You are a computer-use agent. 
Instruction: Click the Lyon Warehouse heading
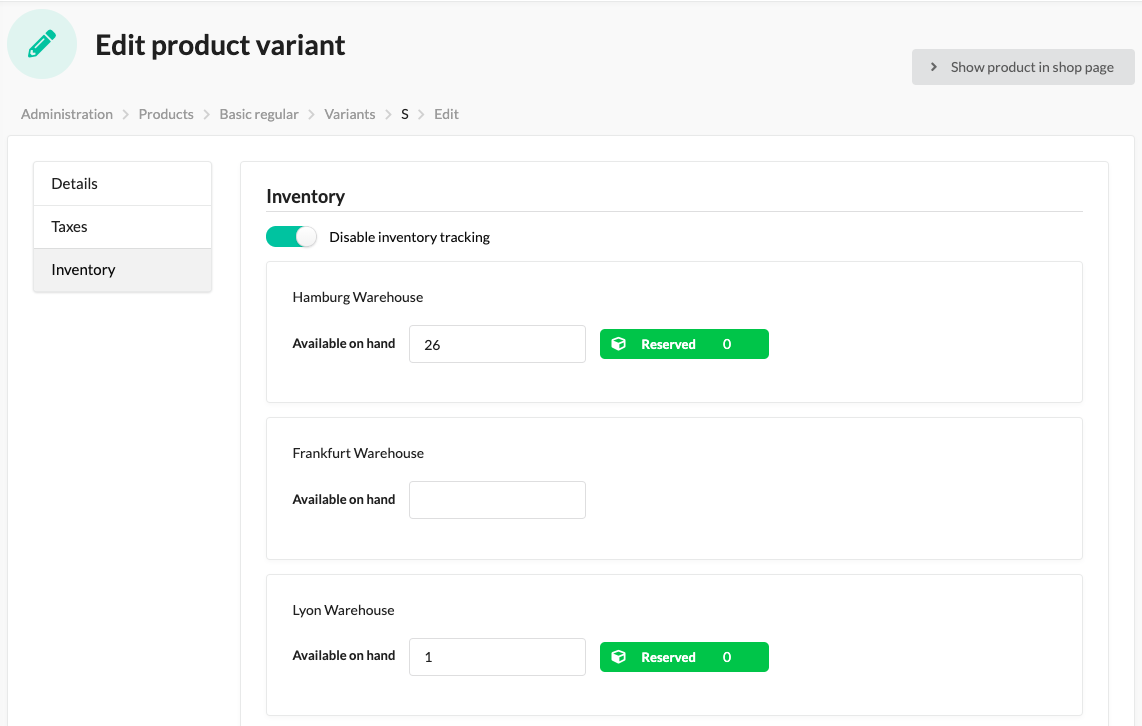pyautogui.click(x=343, y=610)
